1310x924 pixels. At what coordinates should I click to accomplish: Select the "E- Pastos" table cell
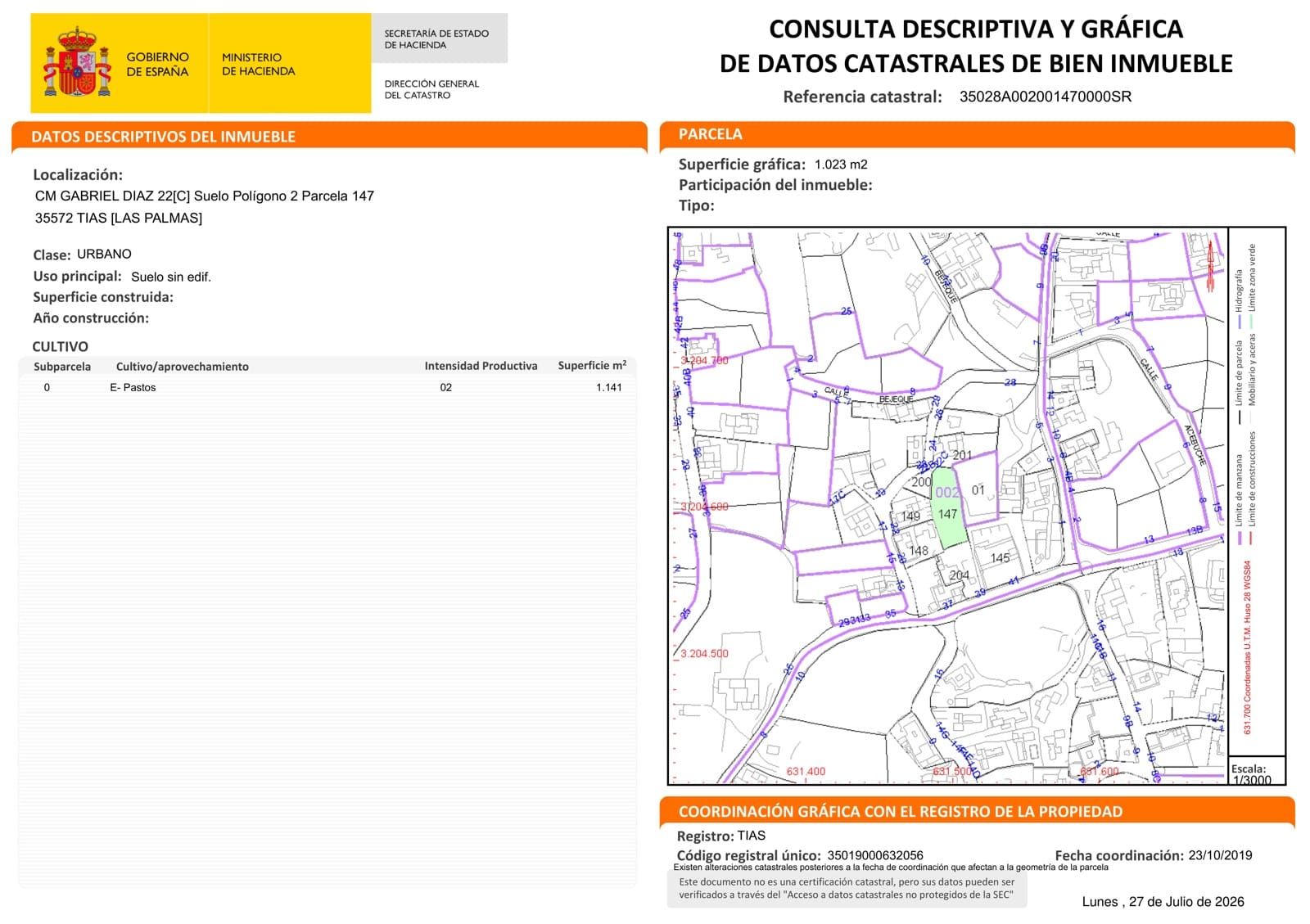coord(133,388)
